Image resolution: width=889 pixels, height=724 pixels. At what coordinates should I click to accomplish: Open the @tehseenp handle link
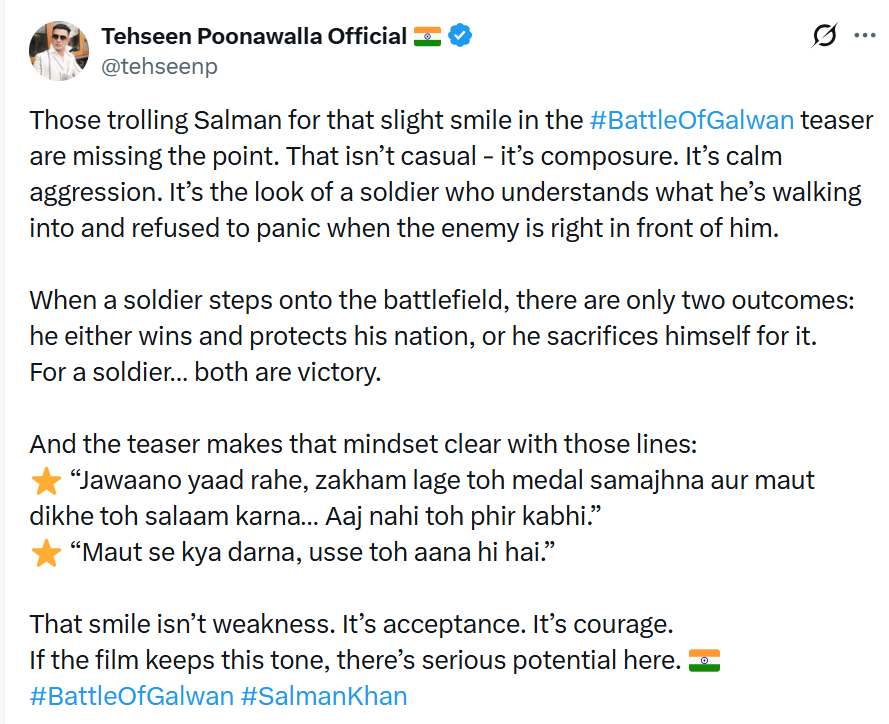point(159,67)
